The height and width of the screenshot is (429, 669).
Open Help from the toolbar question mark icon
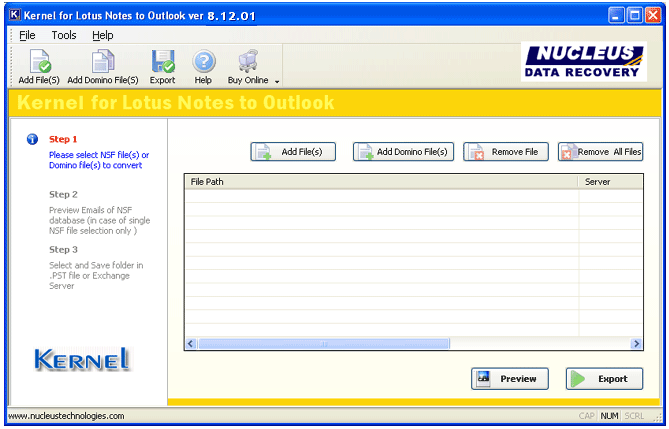click(203, 62)
